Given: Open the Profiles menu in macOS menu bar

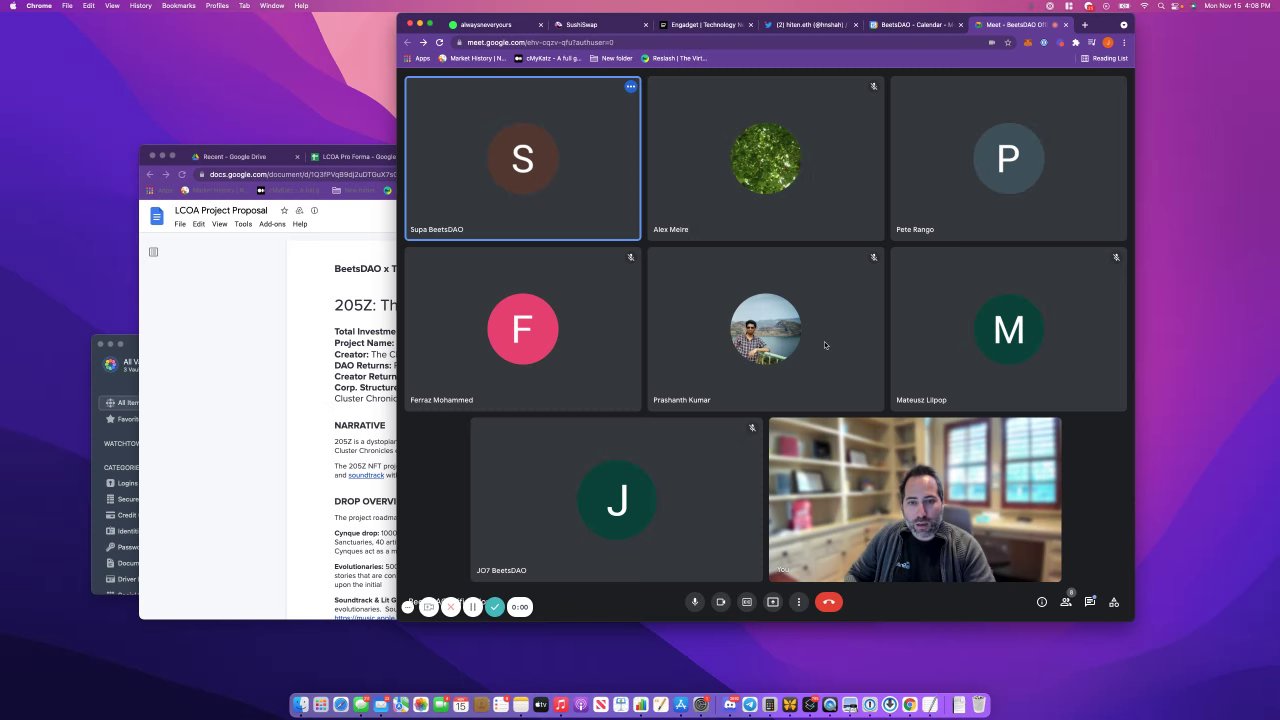Looking at the screenshot, I should (217, 6).
